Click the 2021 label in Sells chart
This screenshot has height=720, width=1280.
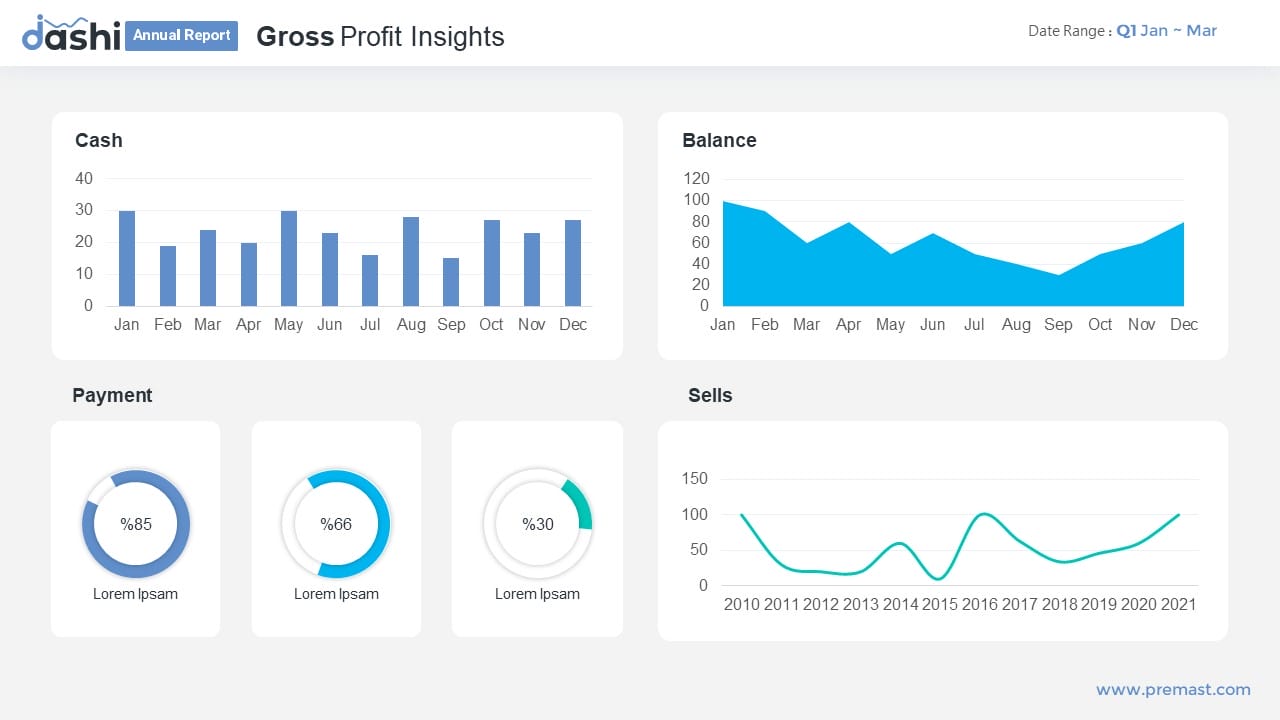[1178, 604]
